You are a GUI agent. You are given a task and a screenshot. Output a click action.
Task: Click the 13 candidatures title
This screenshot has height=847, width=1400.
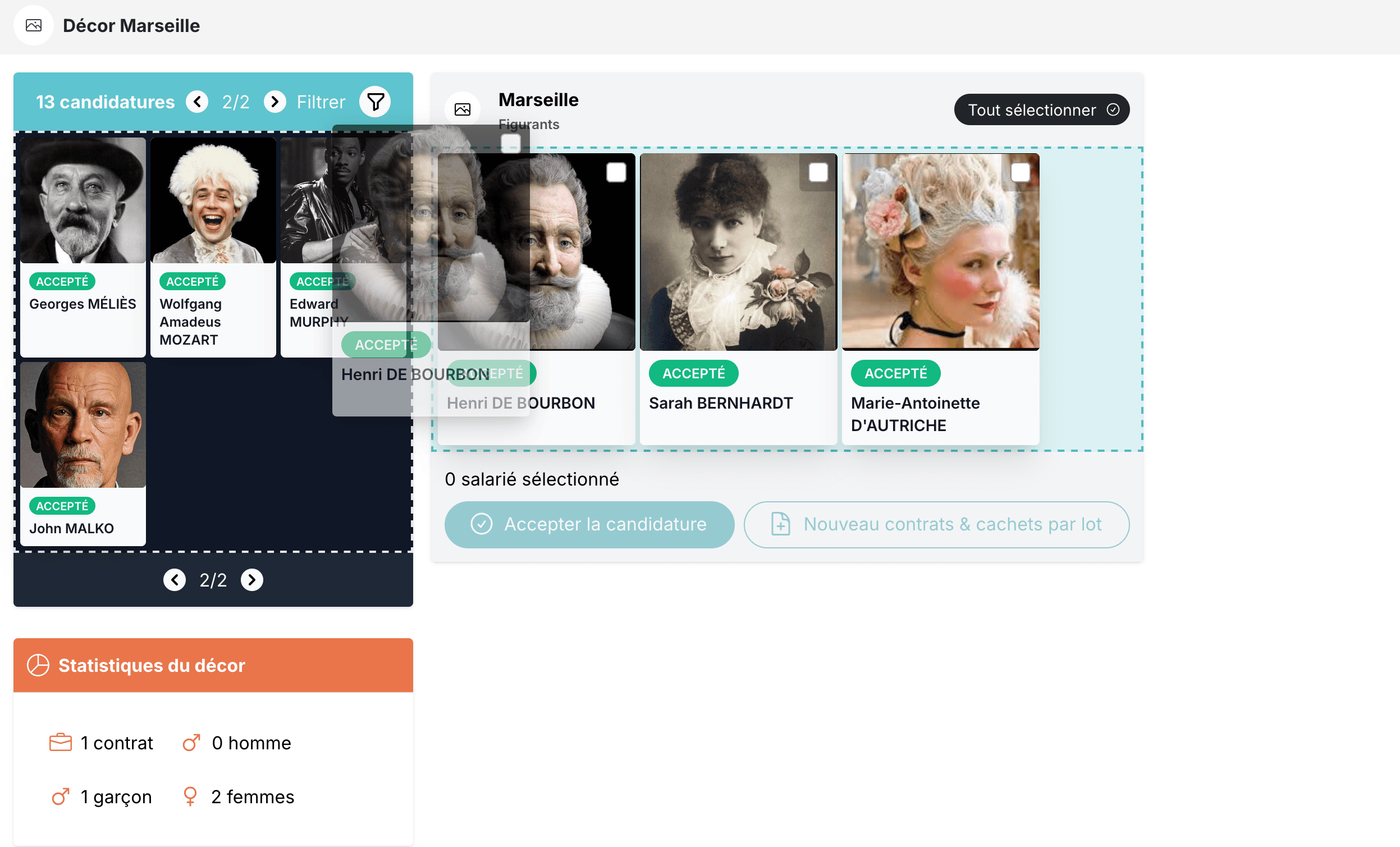pyautogui.click(x=106, y=102)
